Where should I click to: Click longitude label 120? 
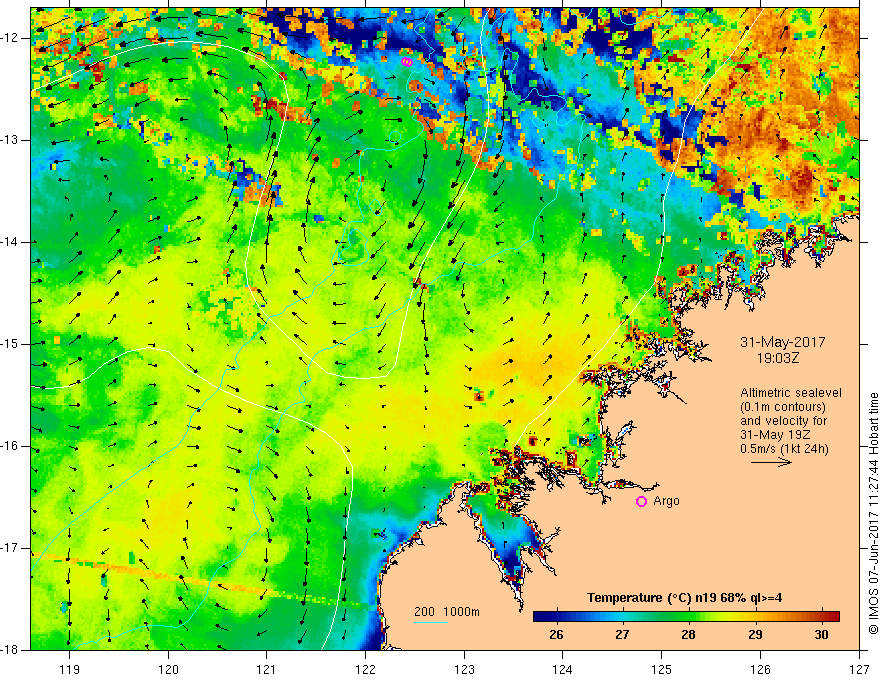(x=168, y=669)
